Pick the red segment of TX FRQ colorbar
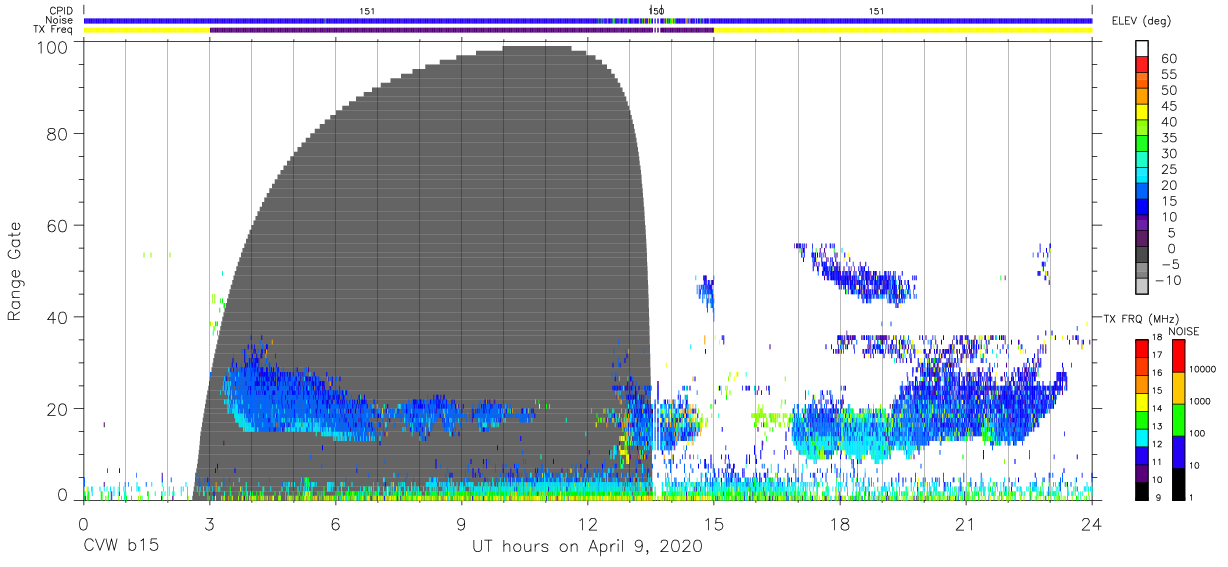The height and width of the screenshot is (567, 1228). click(1141, 348)
